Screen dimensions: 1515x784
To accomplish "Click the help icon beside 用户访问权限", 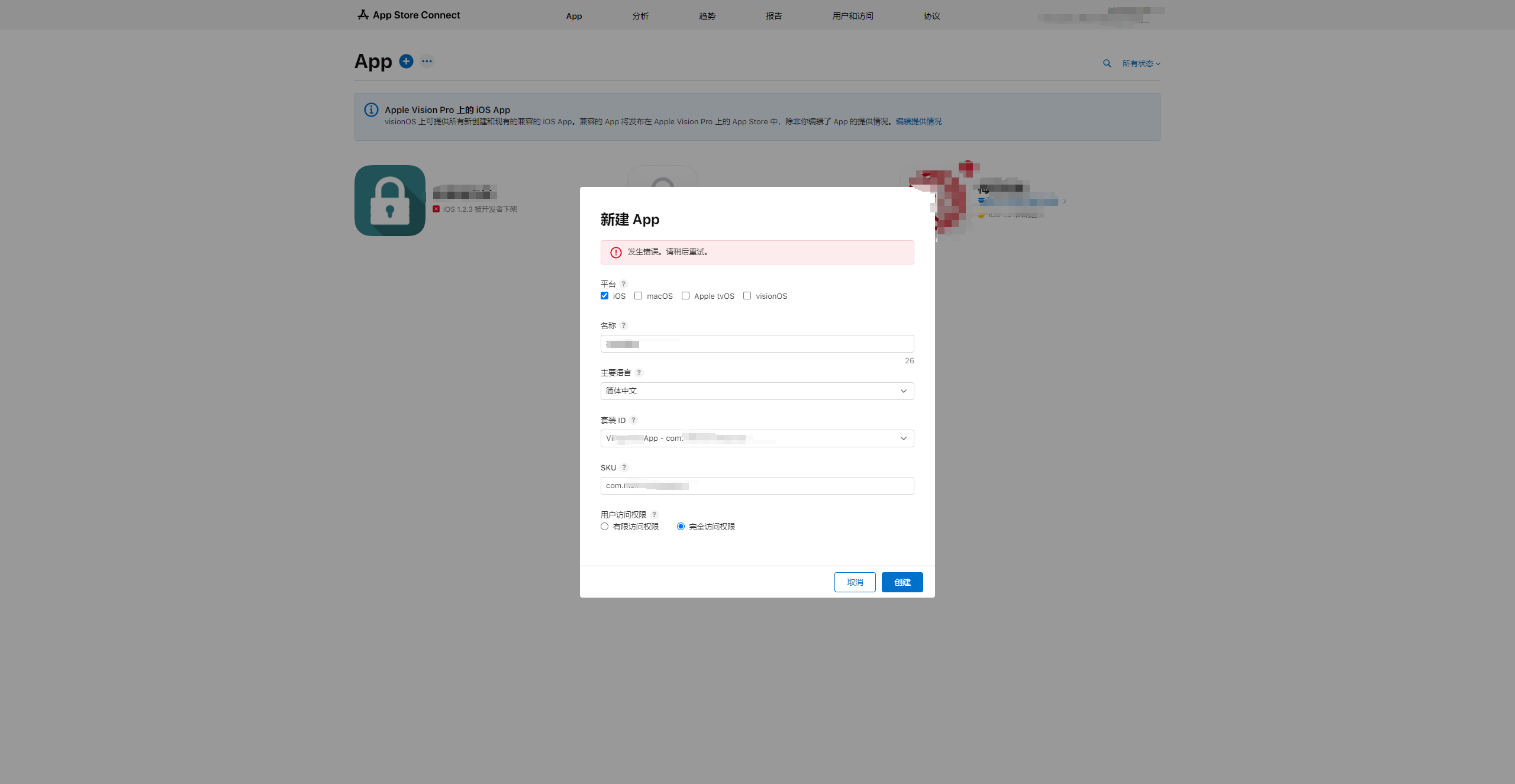I will click(x=654, y=515).
